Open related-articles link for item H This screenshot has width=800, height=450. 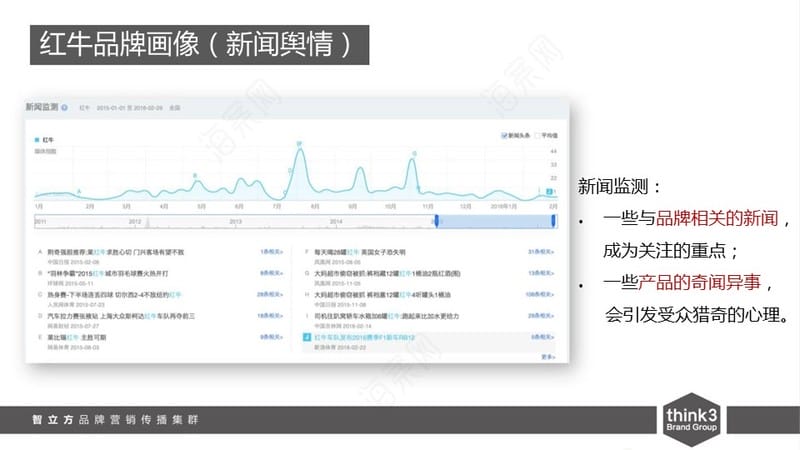pyautogui.click(x=540, y=295)
